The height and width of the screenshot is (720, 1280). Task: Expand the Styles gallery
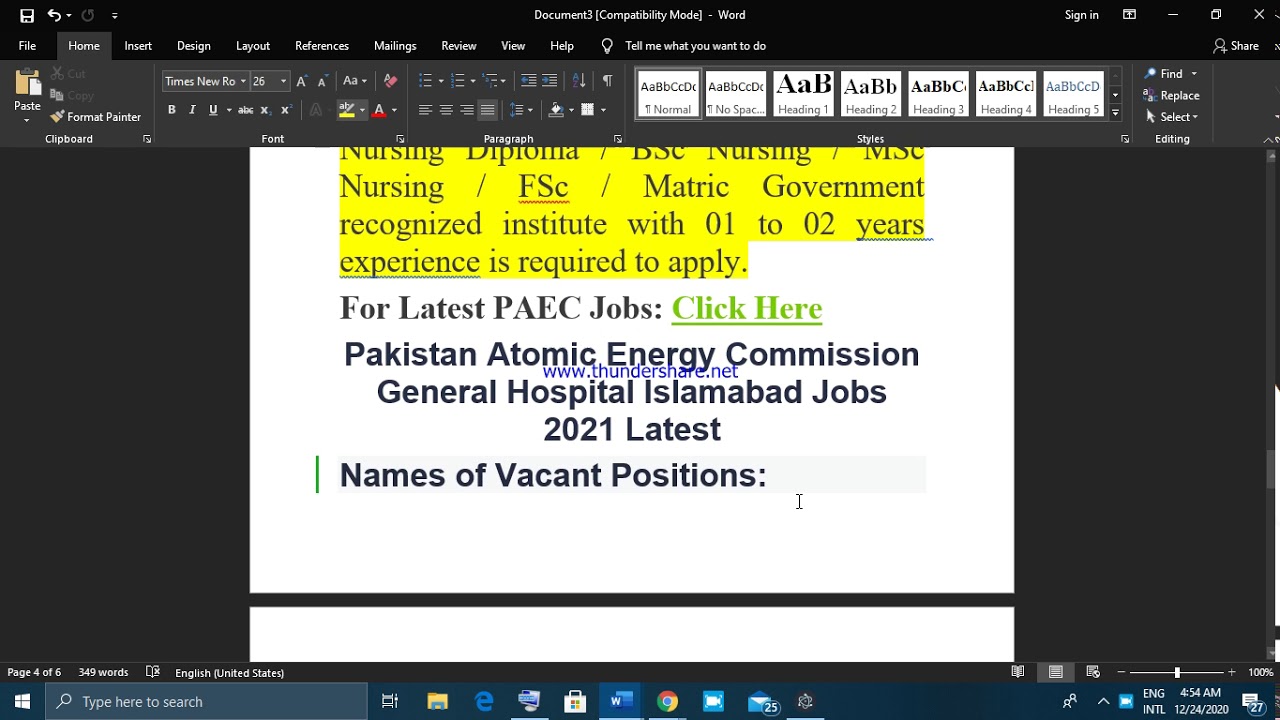(x=1115, y=112)
